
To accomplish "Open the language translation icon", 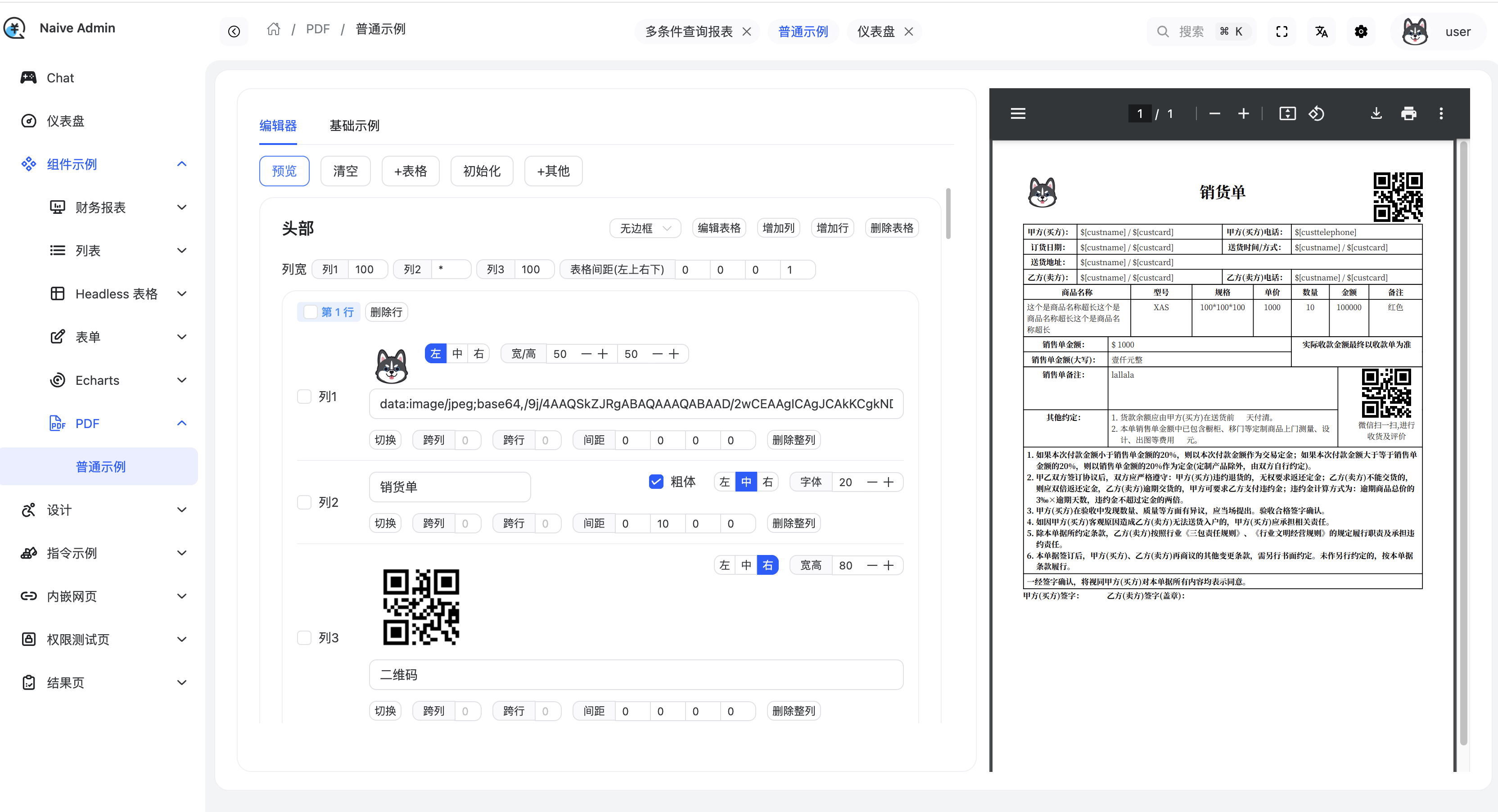I will pyautogui.click(x=1321, y=32).
